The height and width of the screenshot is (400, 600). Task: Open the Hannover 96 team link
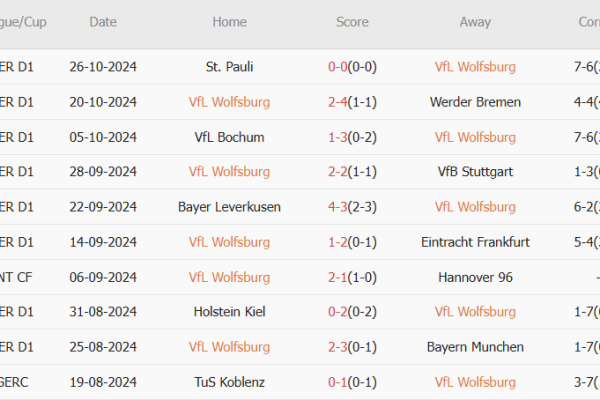click(x=475, y=277)
